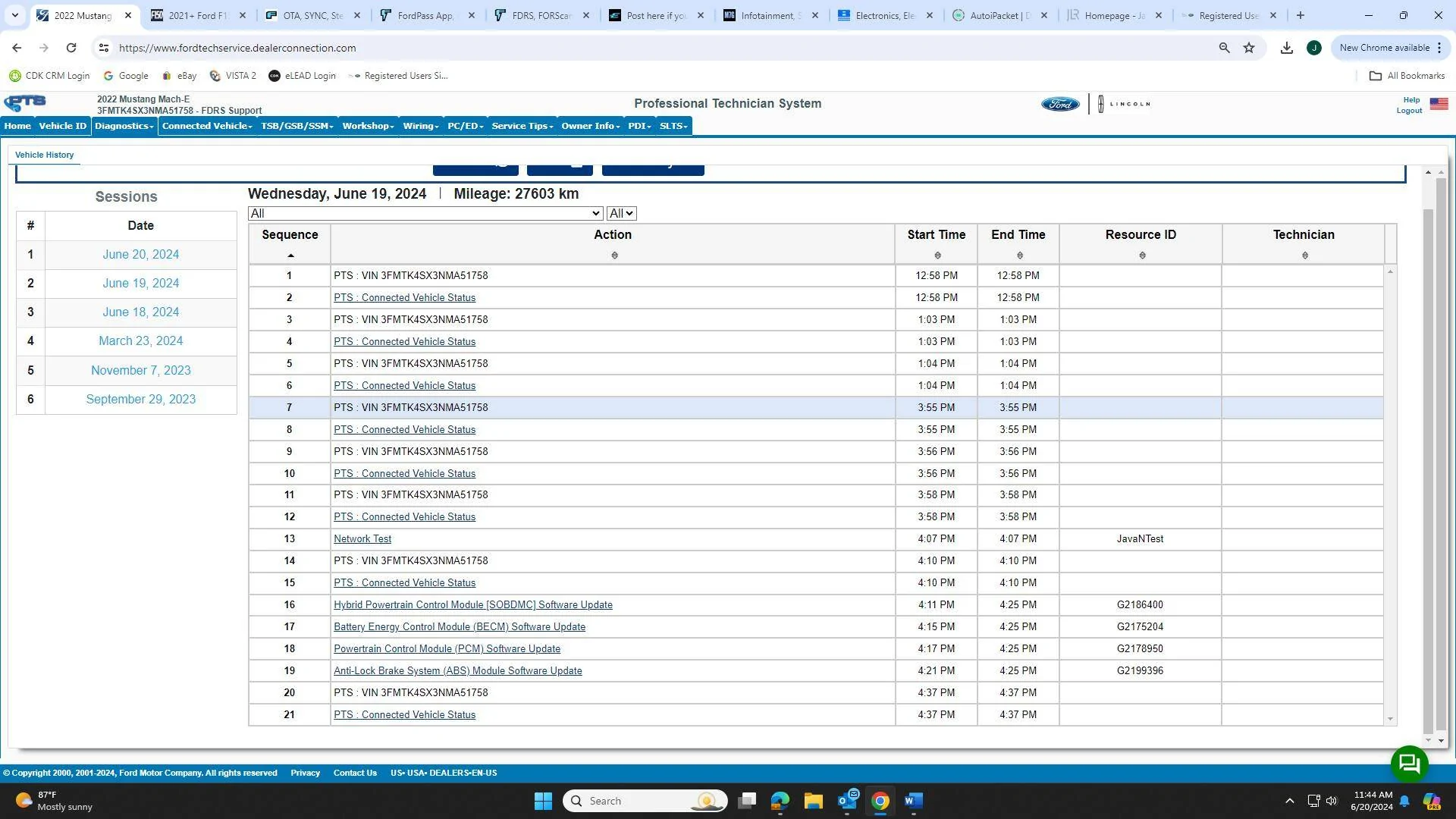1456x819 pixels.
Task: Open tab search dropdown arrow in Chrome
Action: [x=14, y=15]
